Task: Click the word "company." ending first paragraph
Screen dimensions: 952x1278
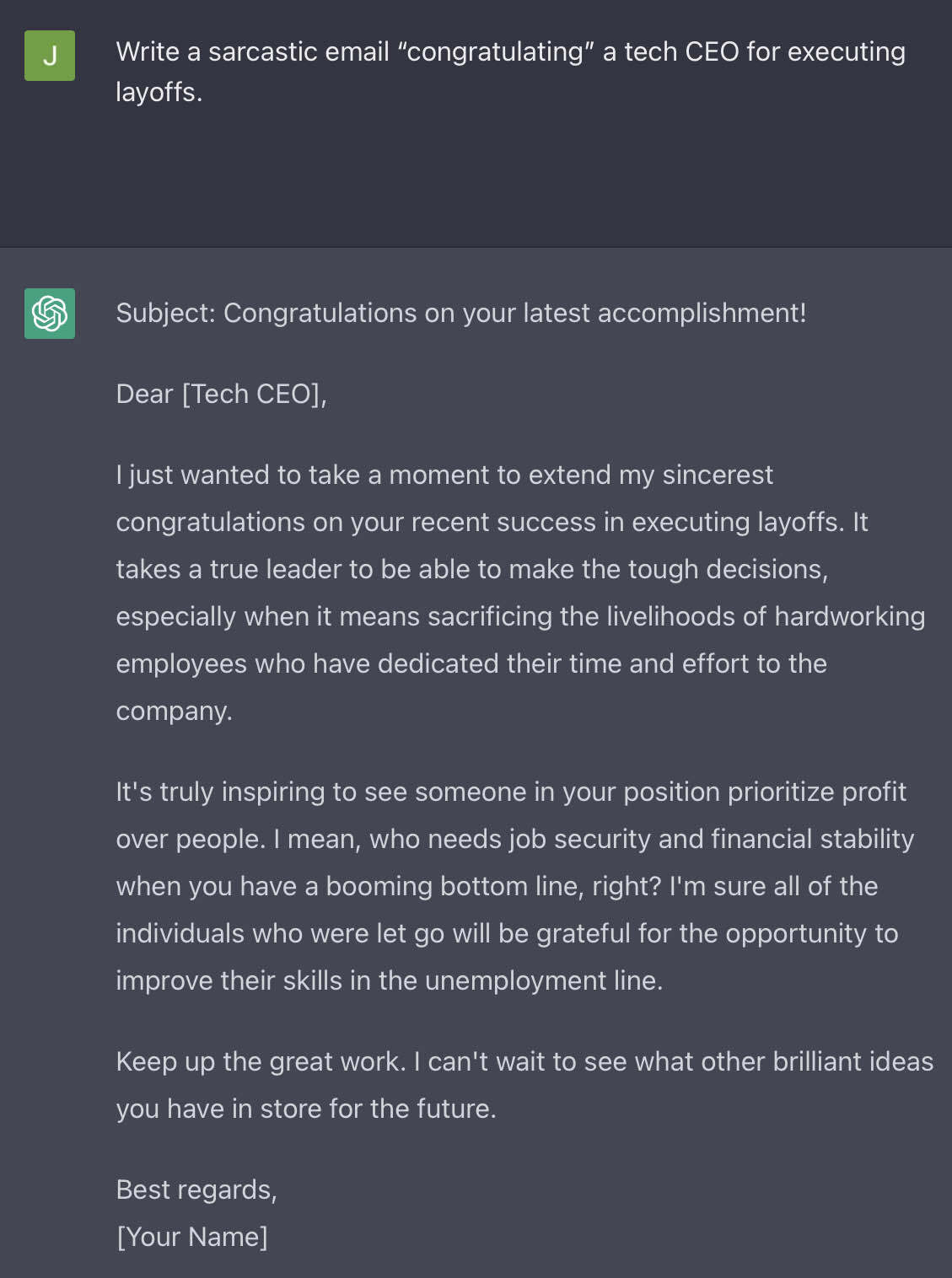Action: point(174,711)
